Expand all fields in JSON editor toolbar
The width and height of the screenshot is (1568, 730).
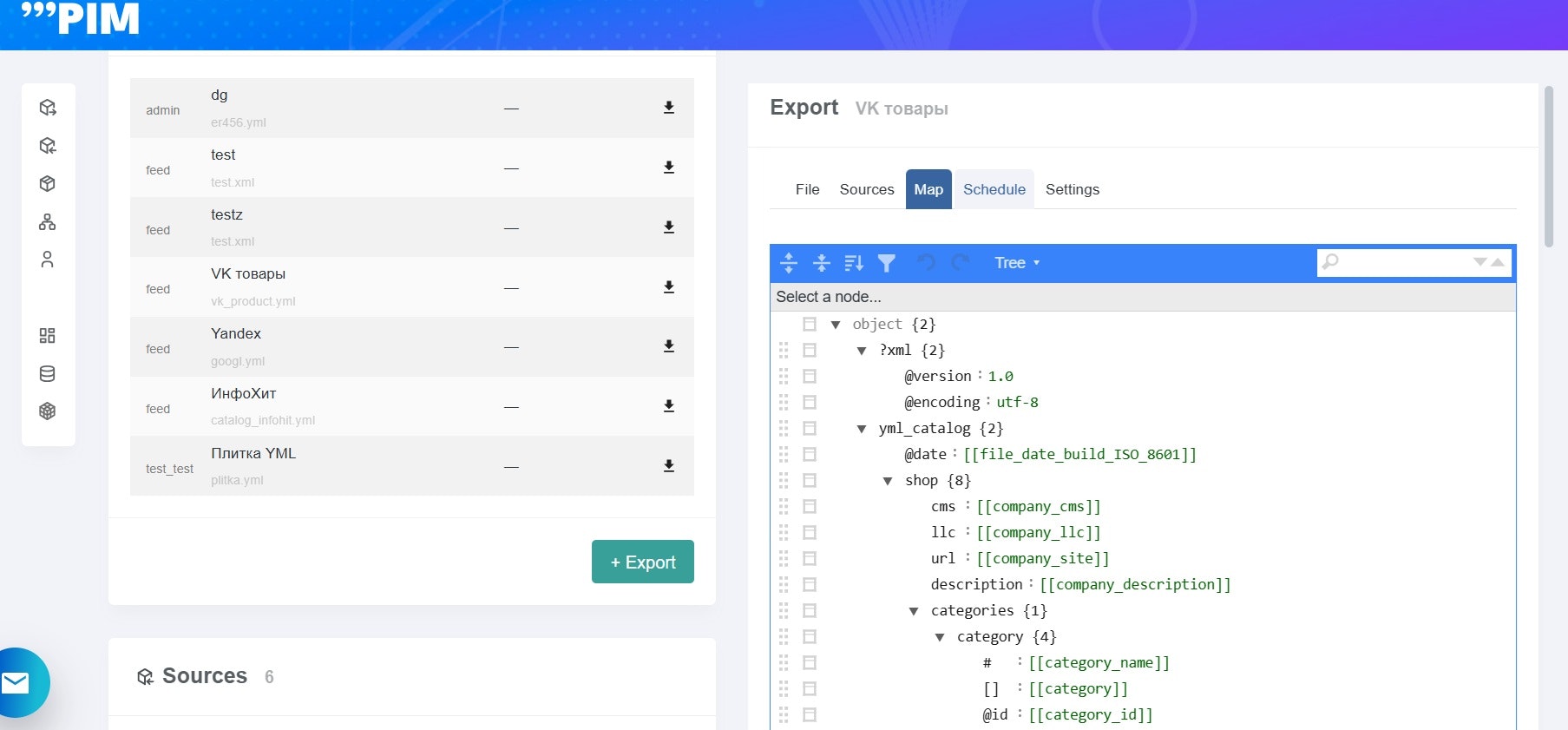pos(789,262)
